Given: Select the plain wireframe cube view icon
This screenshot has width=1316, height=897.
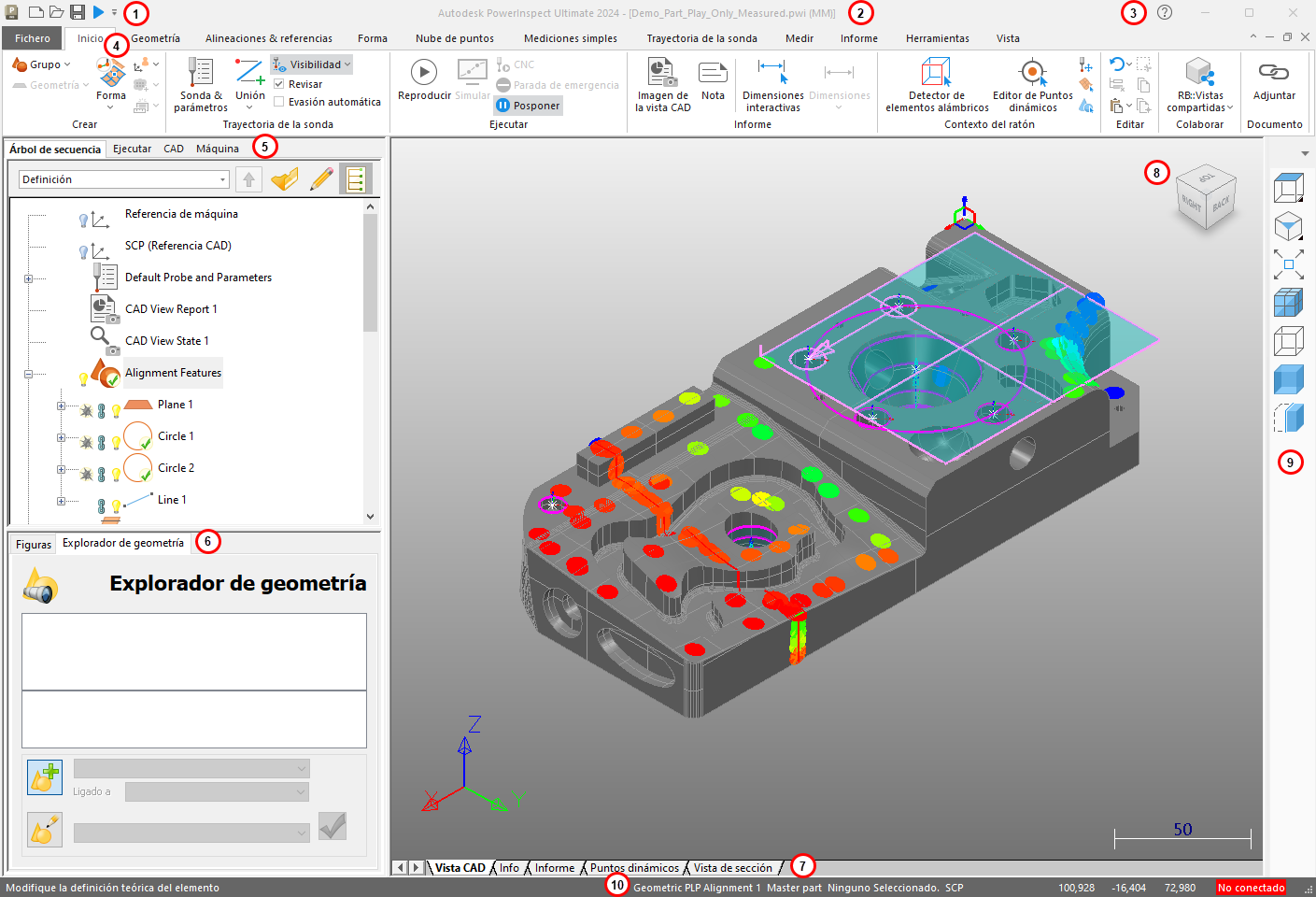Looking at the screenshot, I should [x=1289, y=341].
